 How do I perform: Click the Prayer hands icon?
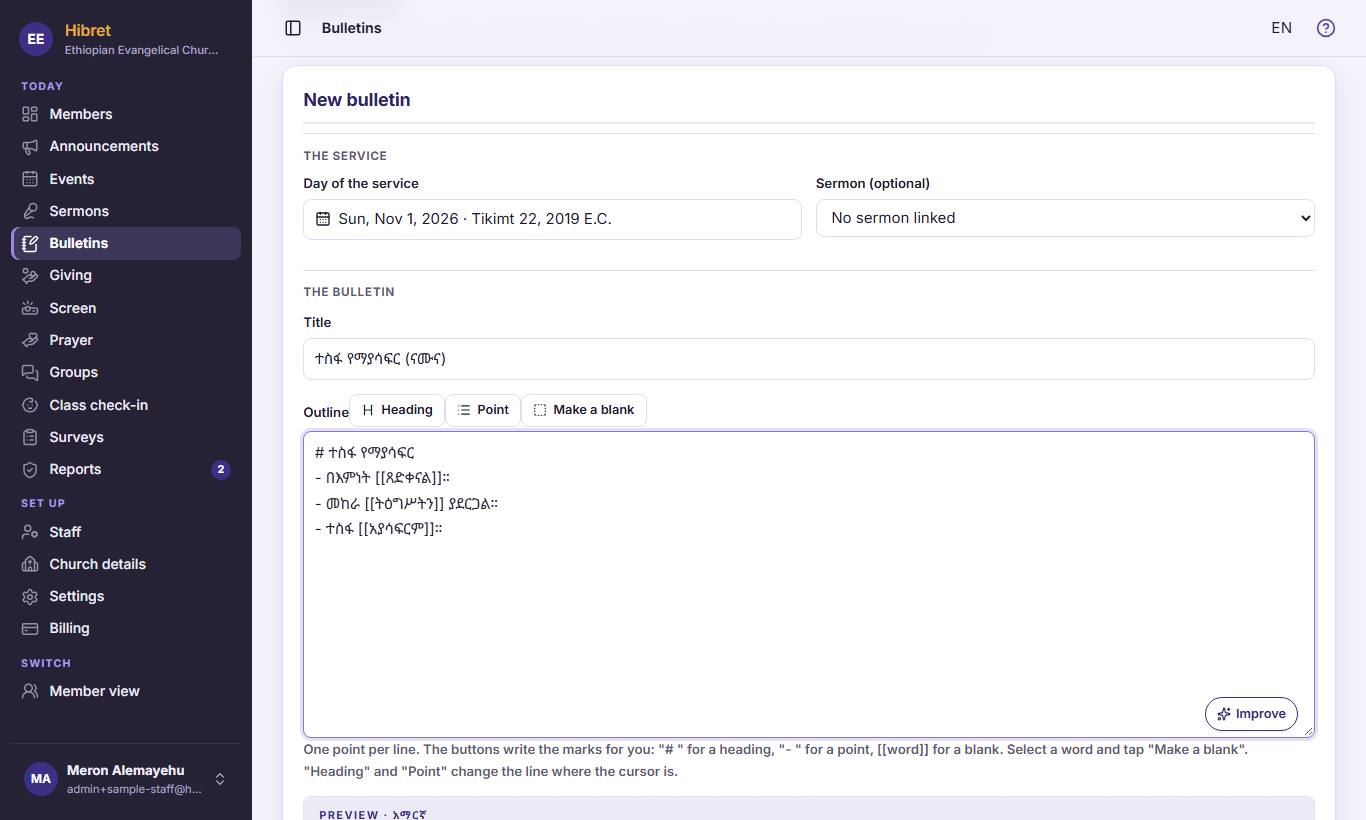pos(30,340)
